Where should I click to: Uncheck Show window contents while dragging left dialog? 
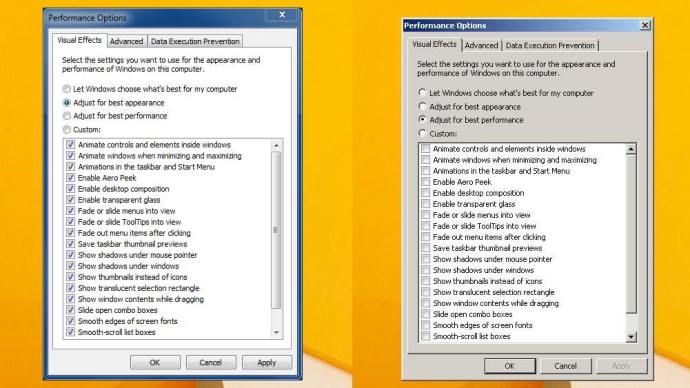[x=70, y=299]
